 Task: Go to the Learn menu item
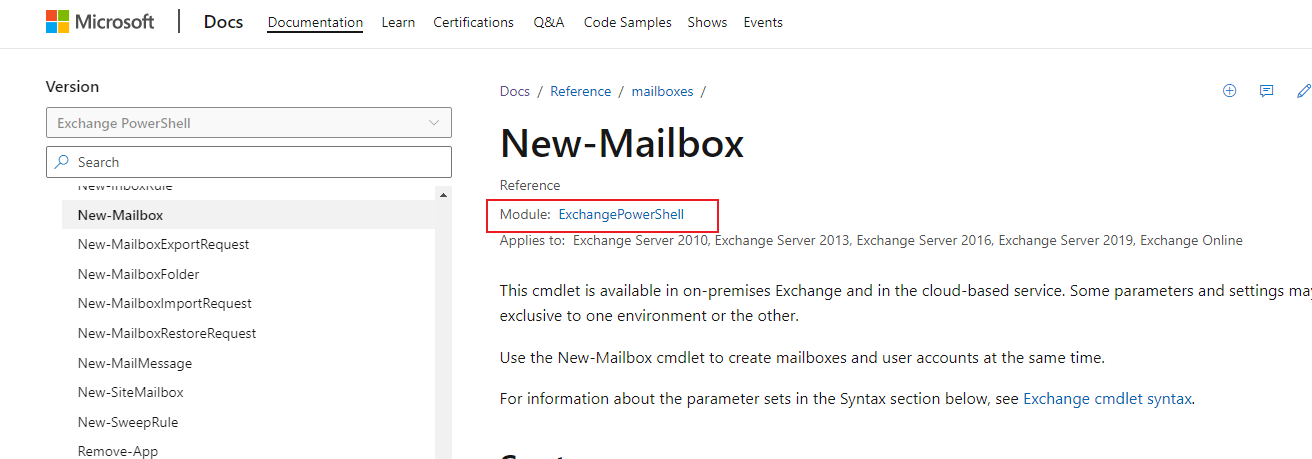coord(398,22)
